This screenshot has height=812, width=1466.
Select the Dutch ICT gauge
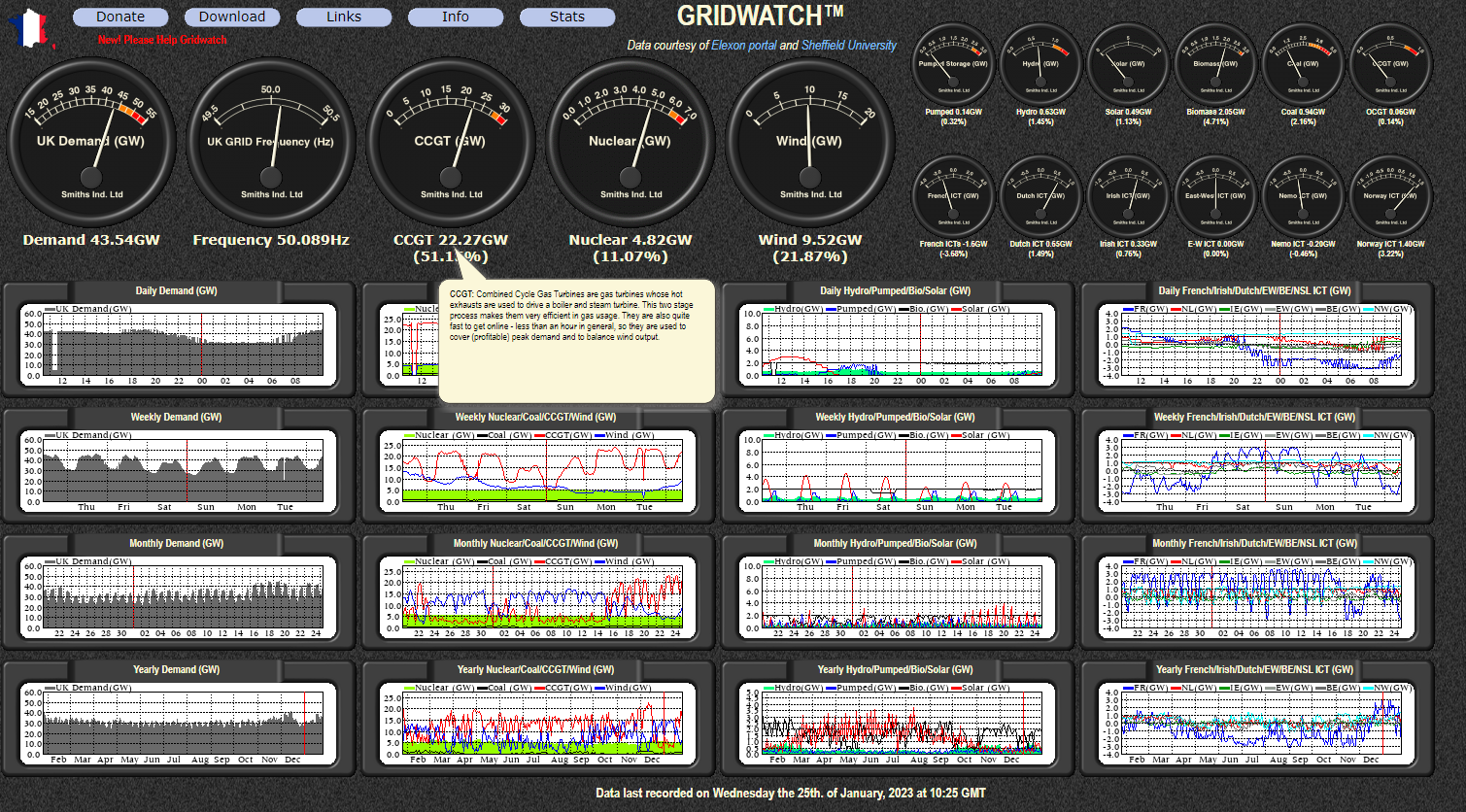1041,195
